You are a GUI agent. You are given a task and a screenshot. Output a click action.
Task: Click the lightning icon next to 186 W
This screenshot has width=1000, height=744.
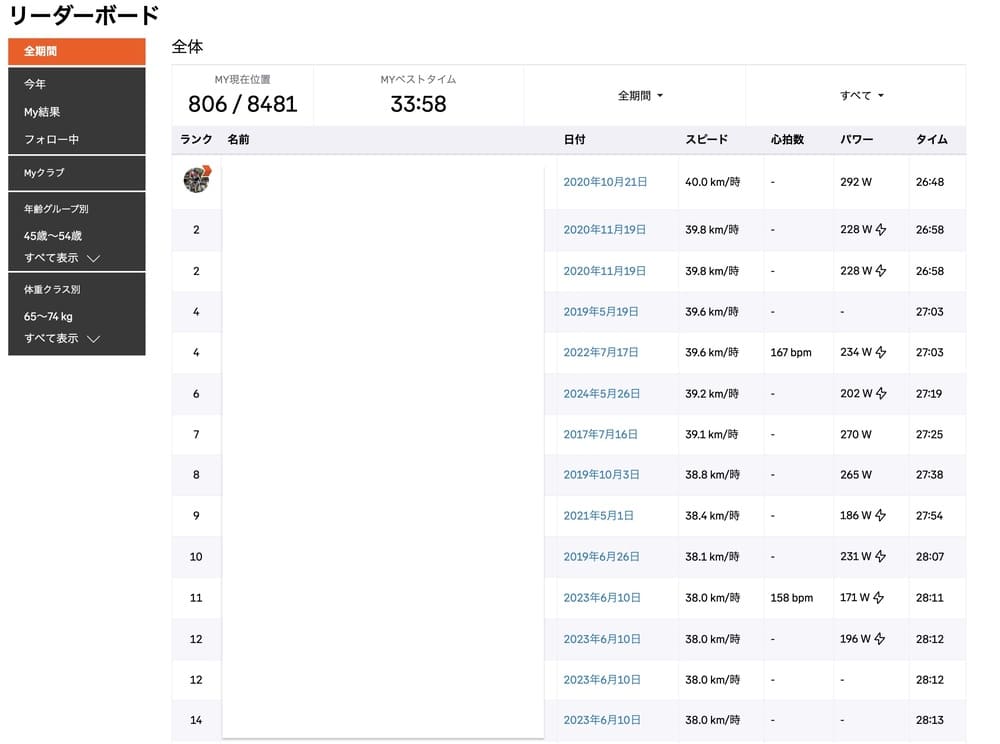881,516
